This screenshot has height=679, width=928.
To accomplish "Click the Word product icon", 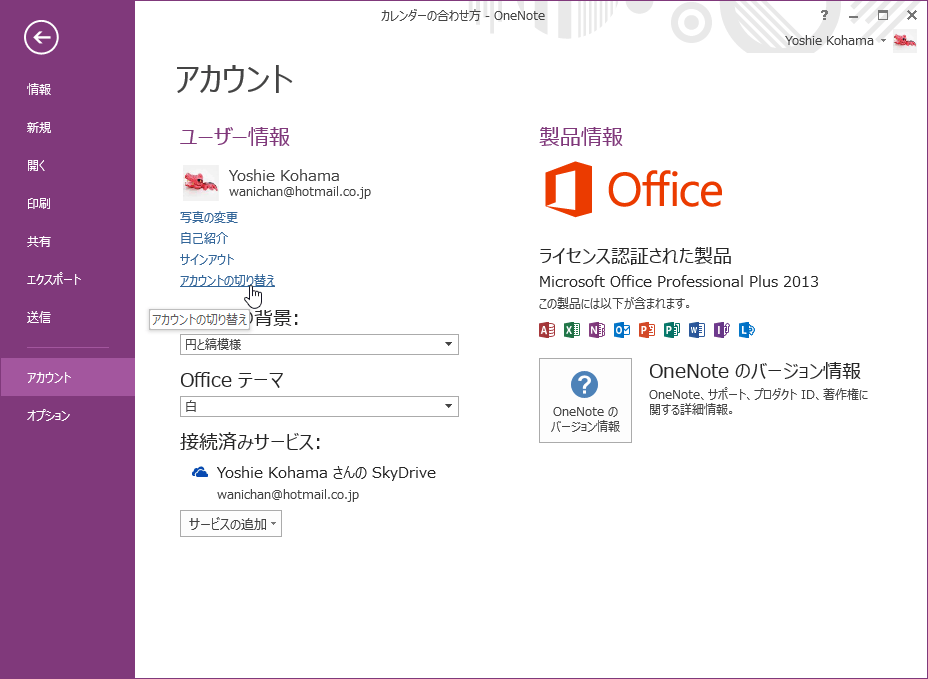I will click(x=697, y=330).
